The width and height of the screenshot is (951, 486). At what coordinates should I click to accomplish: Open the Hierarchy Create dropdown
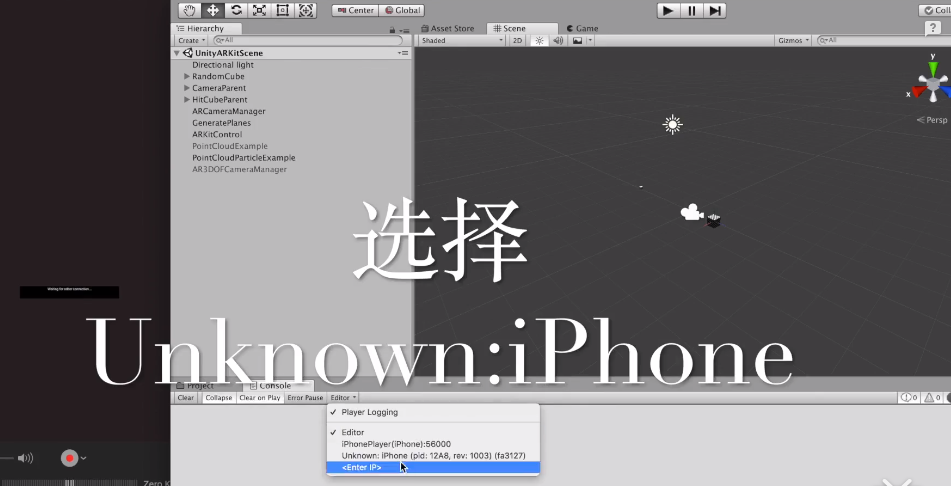[x=192, y=41]
